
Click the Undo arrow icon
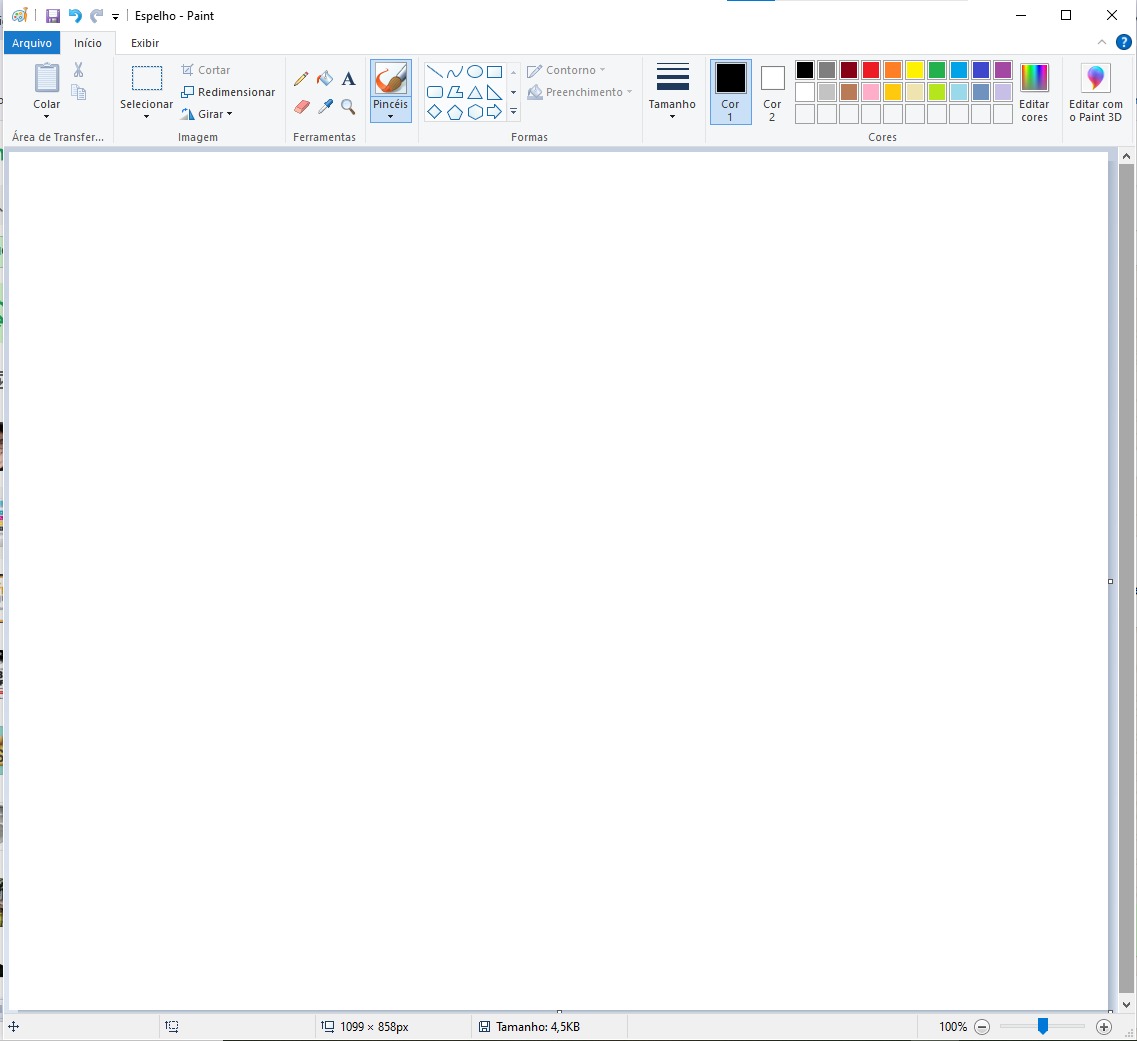click(x=75, y=16)
